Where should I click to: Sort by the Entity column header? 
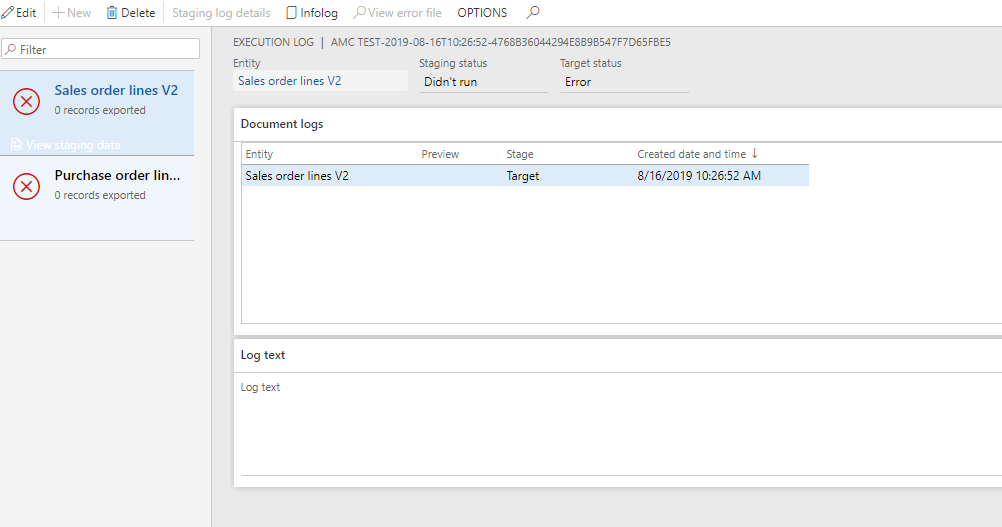click(x=259, y=154)
